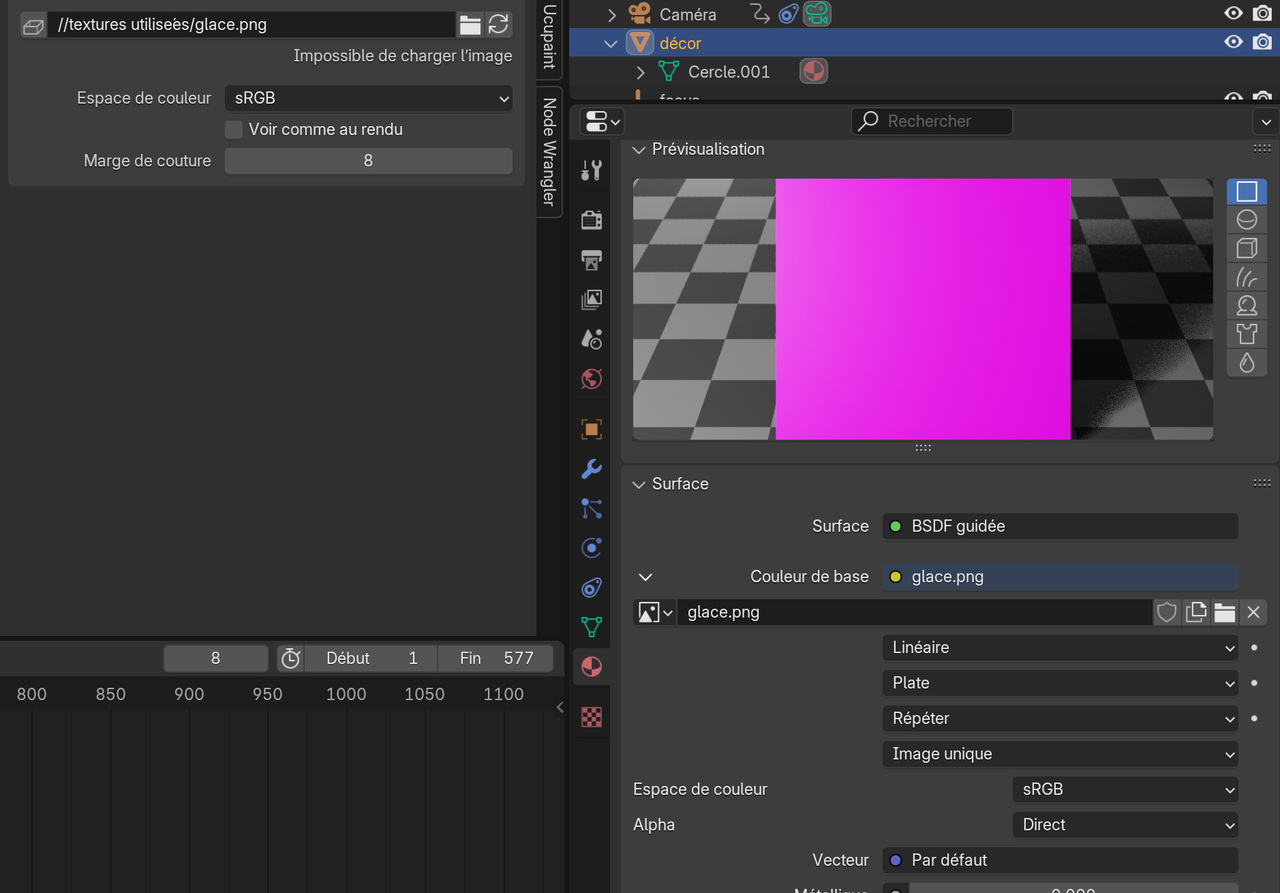The image size is (1280, 893).
Task: Open the Object properties tab
Action: (591, 429)
